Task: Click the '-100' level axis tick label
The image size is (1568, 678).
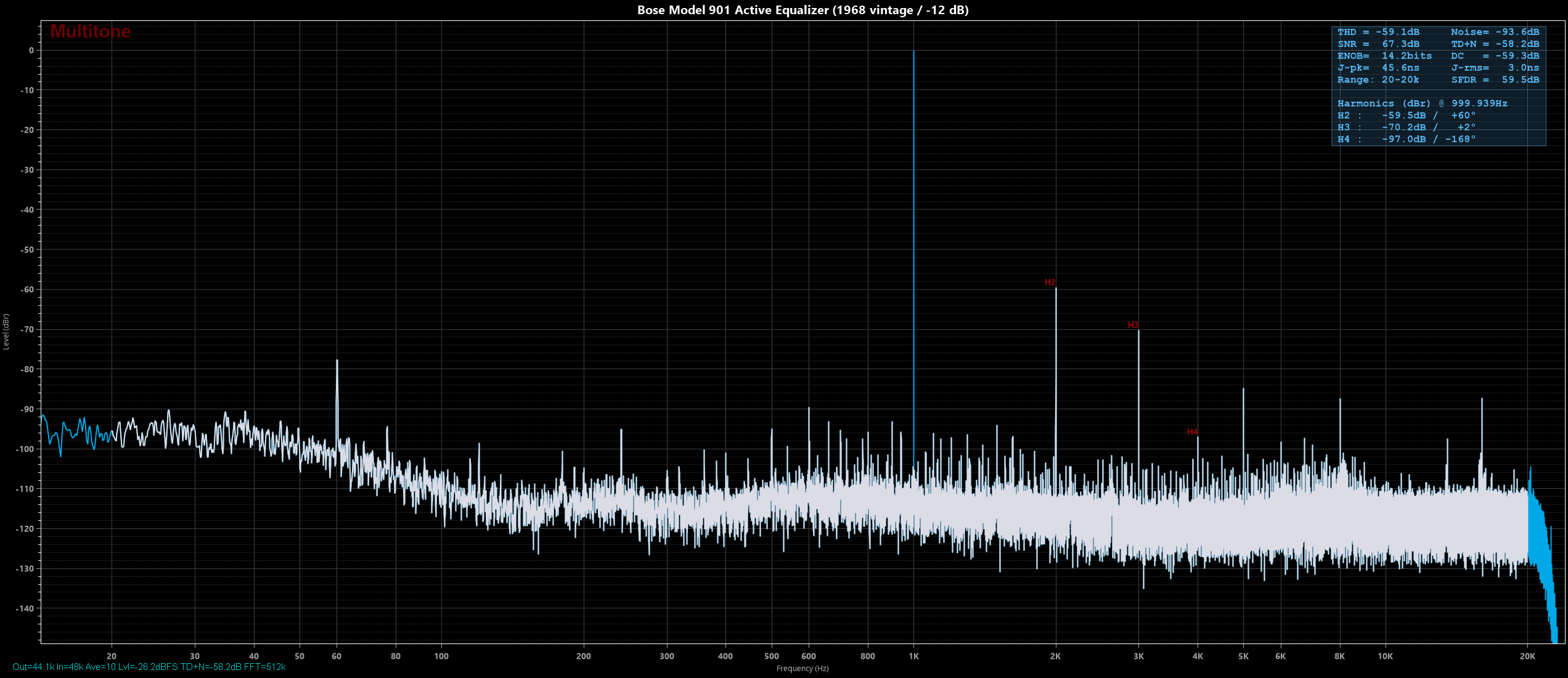Action: 25,449
